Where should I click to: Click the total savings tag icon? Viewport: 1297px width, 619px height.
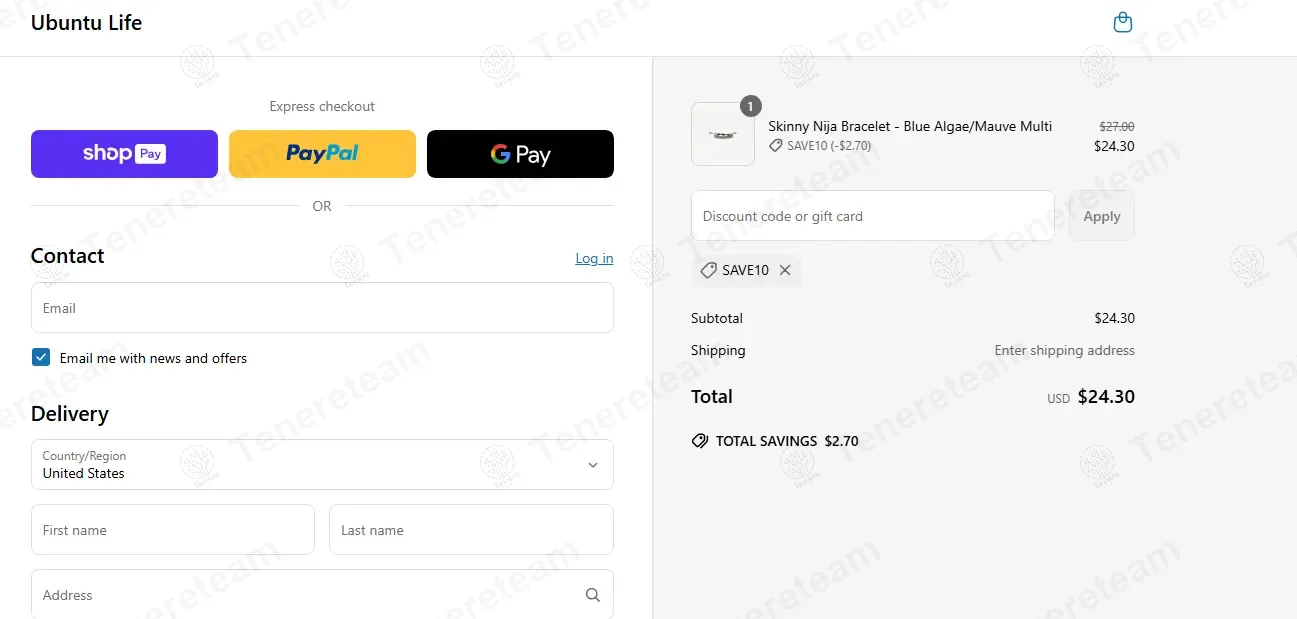coord(700,441)
